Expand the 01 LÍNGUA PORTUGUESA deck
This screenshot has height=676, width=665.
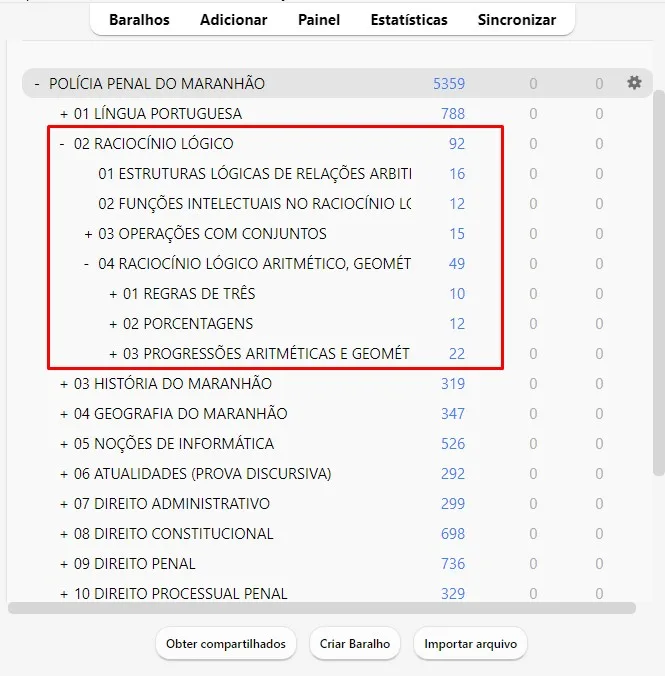[64, 114]
